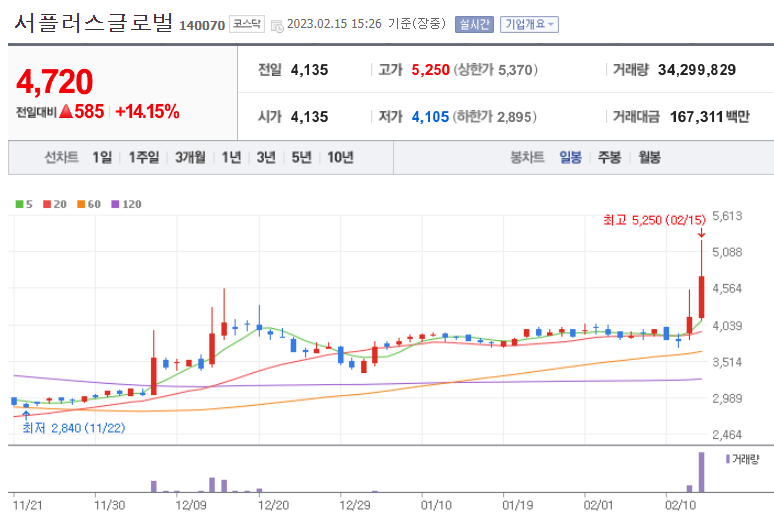Screen dimensions: 774x518
Task: Click the tallest volume bar at 02/15
Action: click(x=701, y=472)
